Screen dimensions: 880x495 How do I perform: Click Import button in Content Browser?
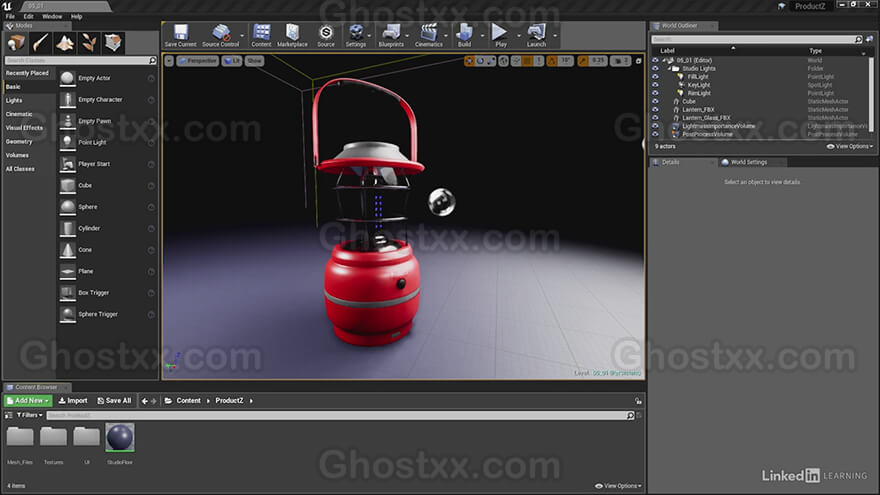click(73, 401)
